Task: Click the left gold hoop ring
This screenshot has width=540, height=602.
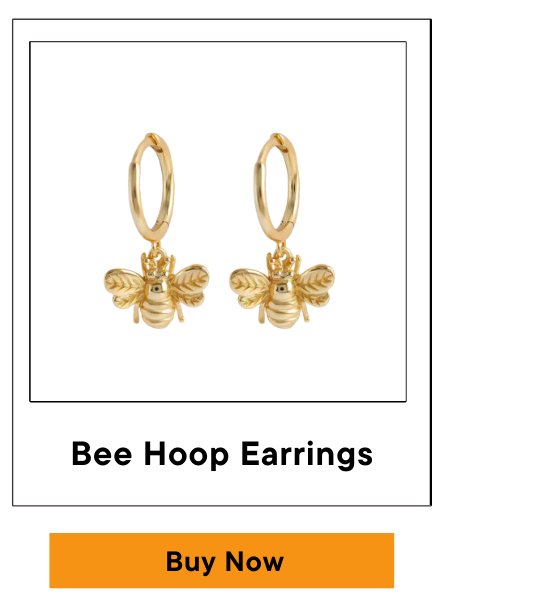Action: (x=151, y=187)
